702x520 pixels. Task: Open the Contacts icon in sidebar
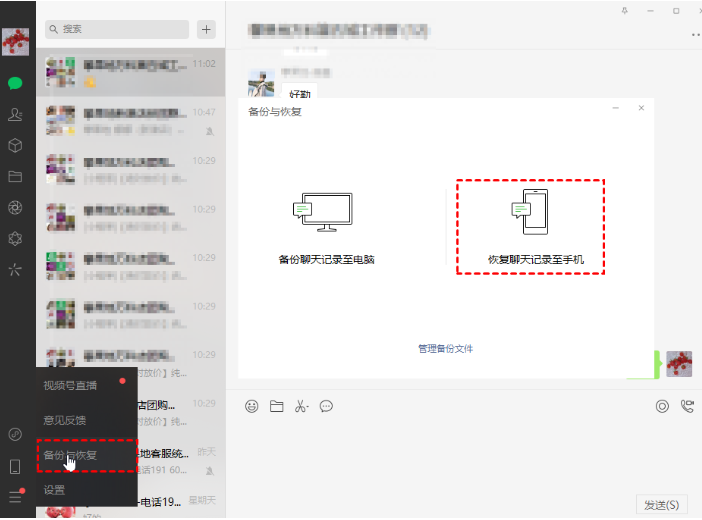[15, 115]
